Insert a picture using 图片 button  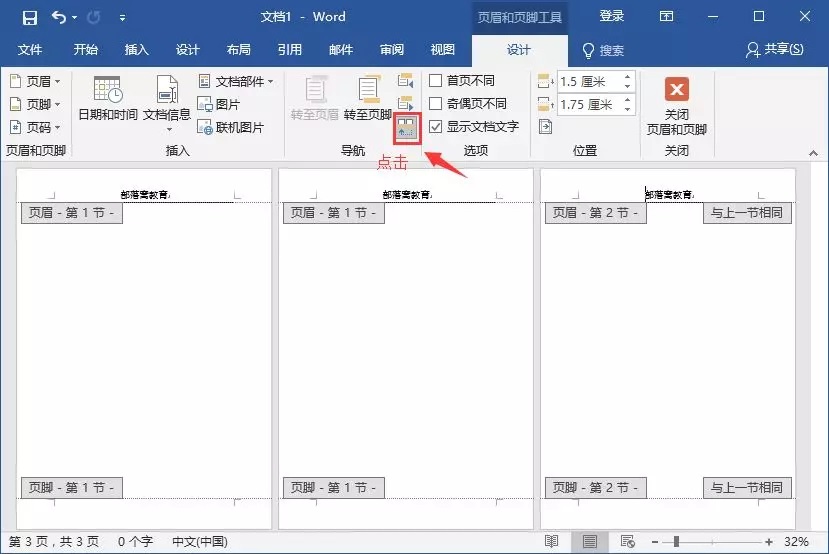(219, 104)
